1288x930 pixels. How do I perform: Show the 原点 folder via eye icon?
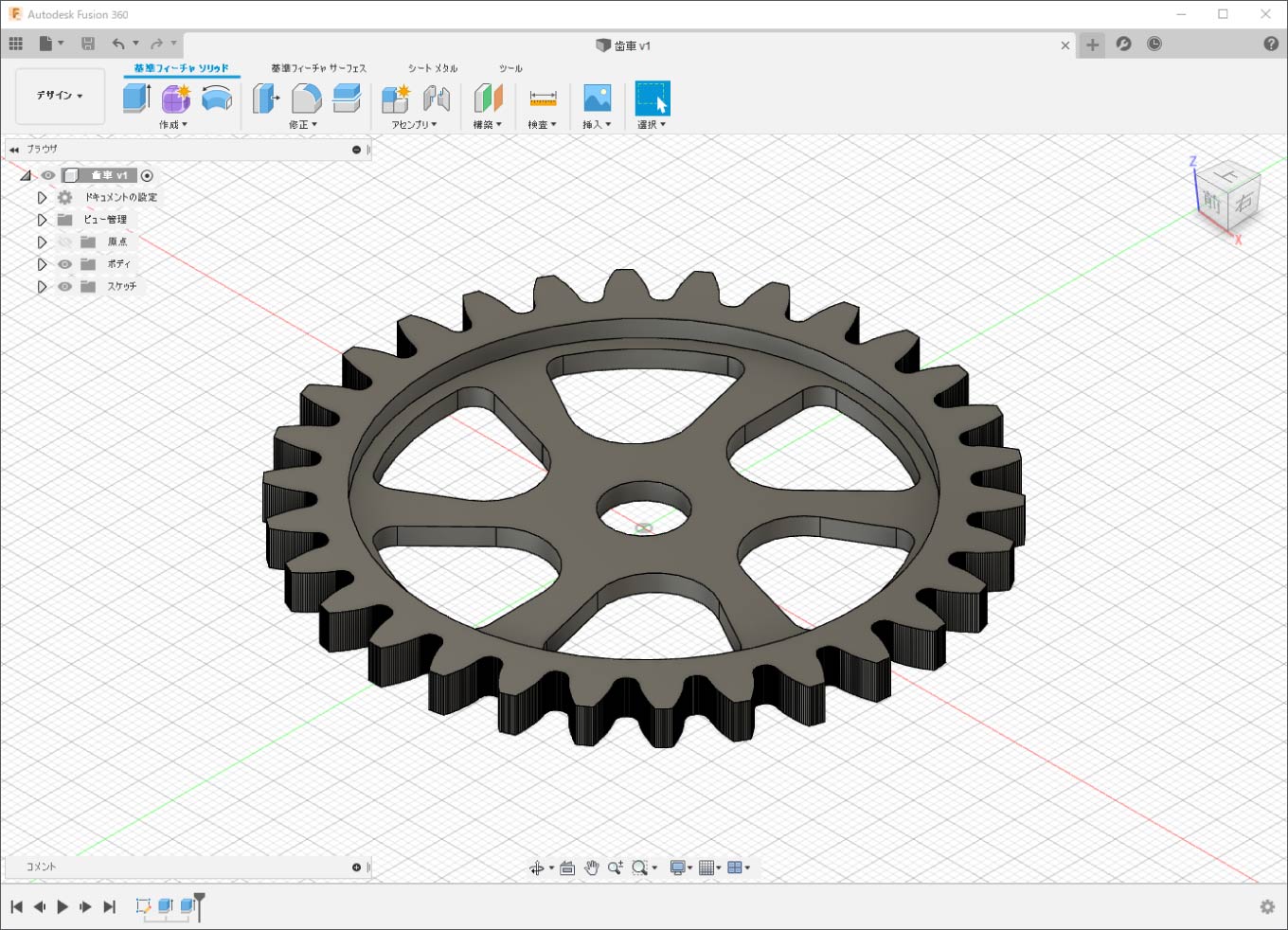(x=64, y=242)
